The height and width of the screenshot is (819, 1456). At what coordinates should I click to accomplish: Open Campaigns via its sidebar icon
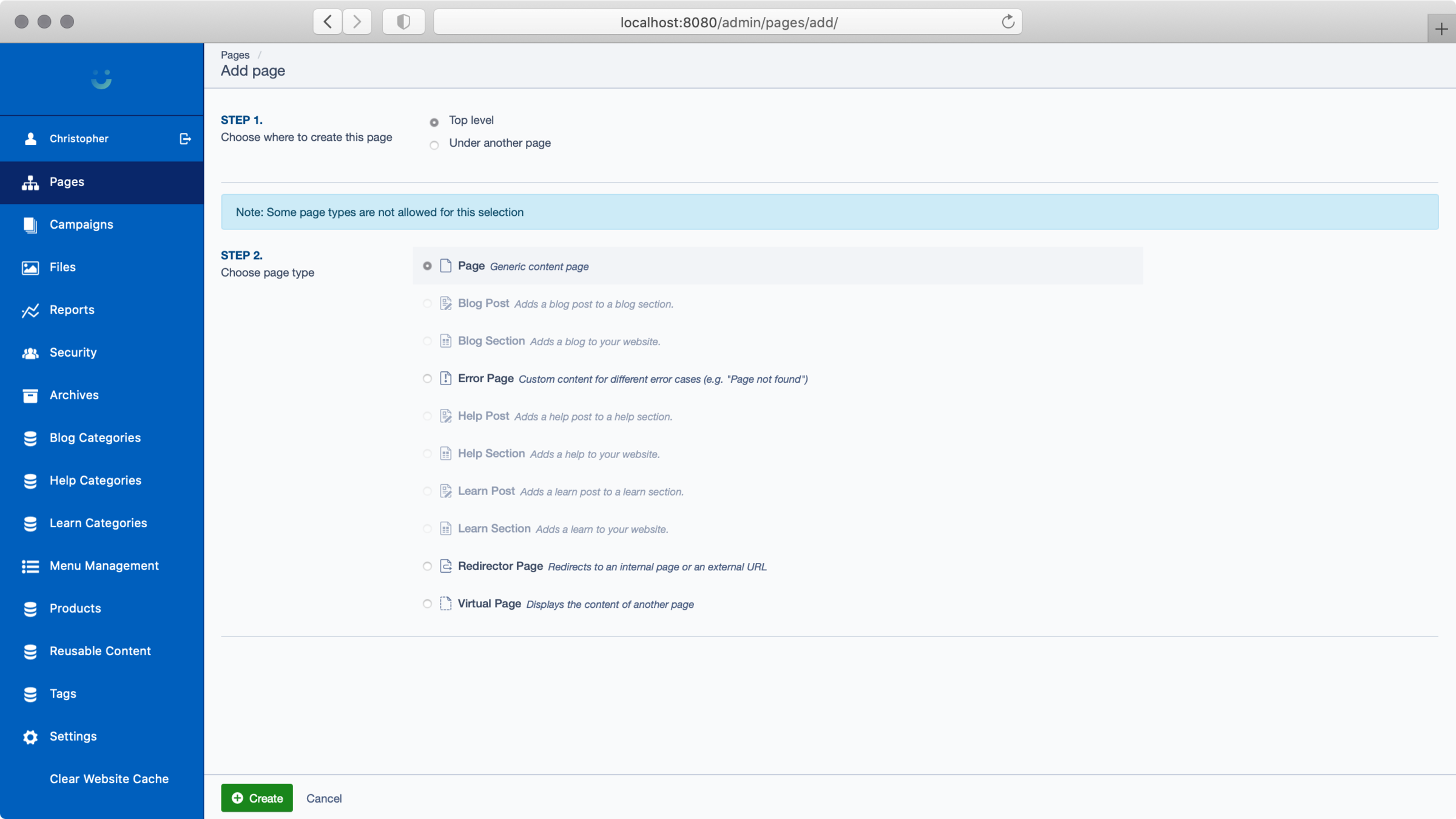click(x=30, y=225)
